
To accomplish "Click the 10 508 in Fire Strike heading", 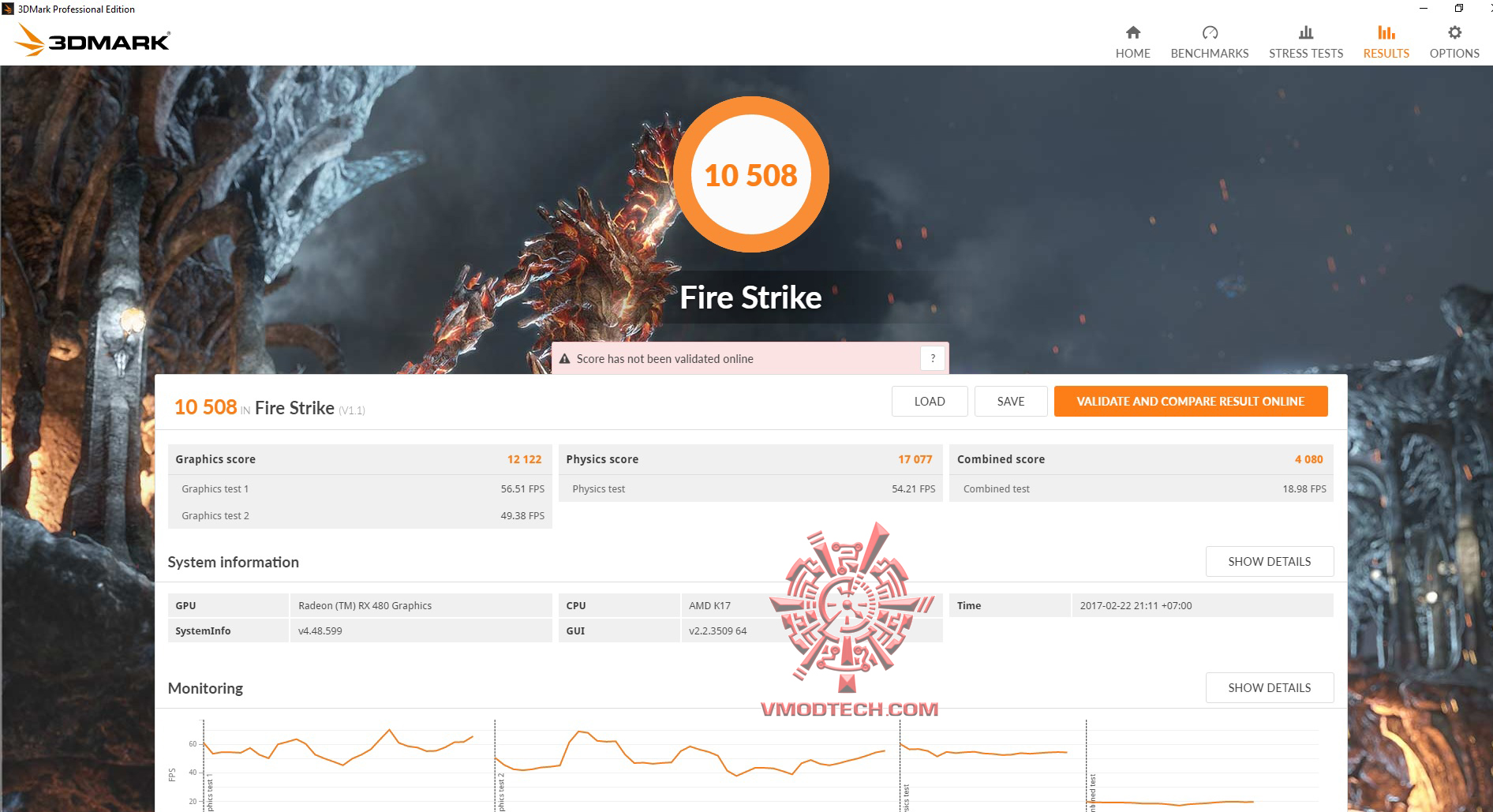I will 269,407.
